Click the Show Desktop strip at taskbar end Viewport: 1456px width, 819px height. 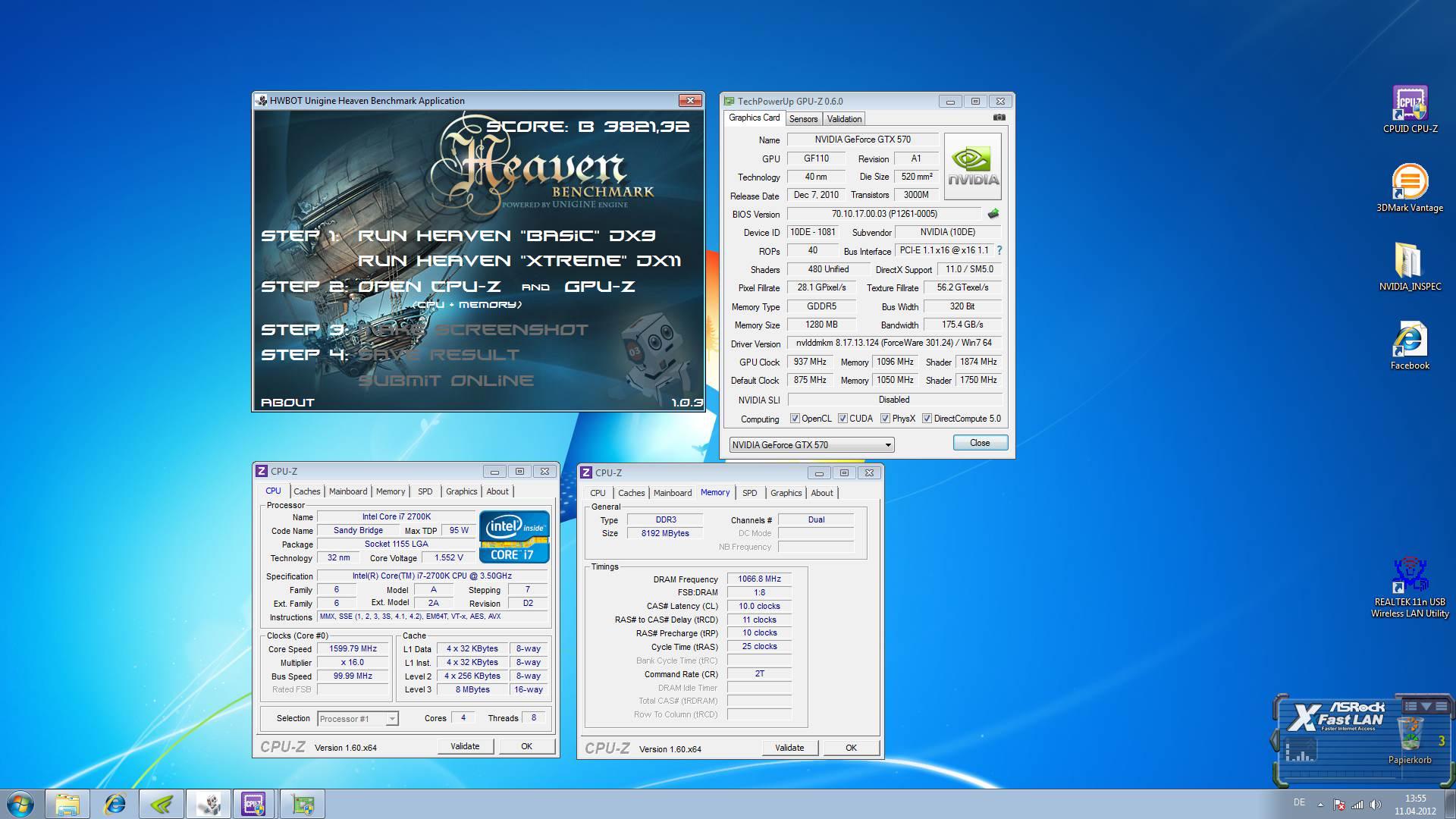click(x=1450, y=804)
